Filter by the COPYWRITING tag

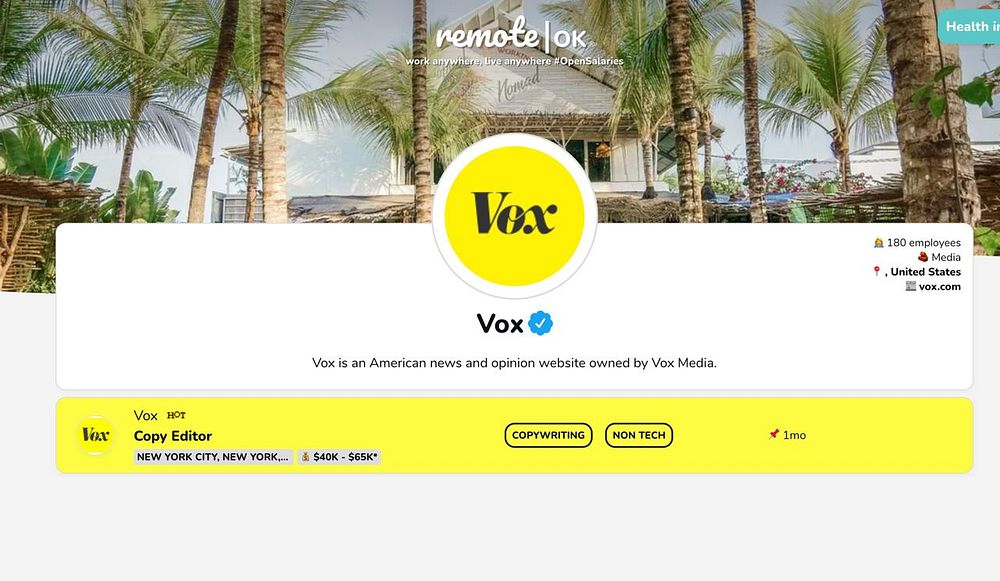548,435
